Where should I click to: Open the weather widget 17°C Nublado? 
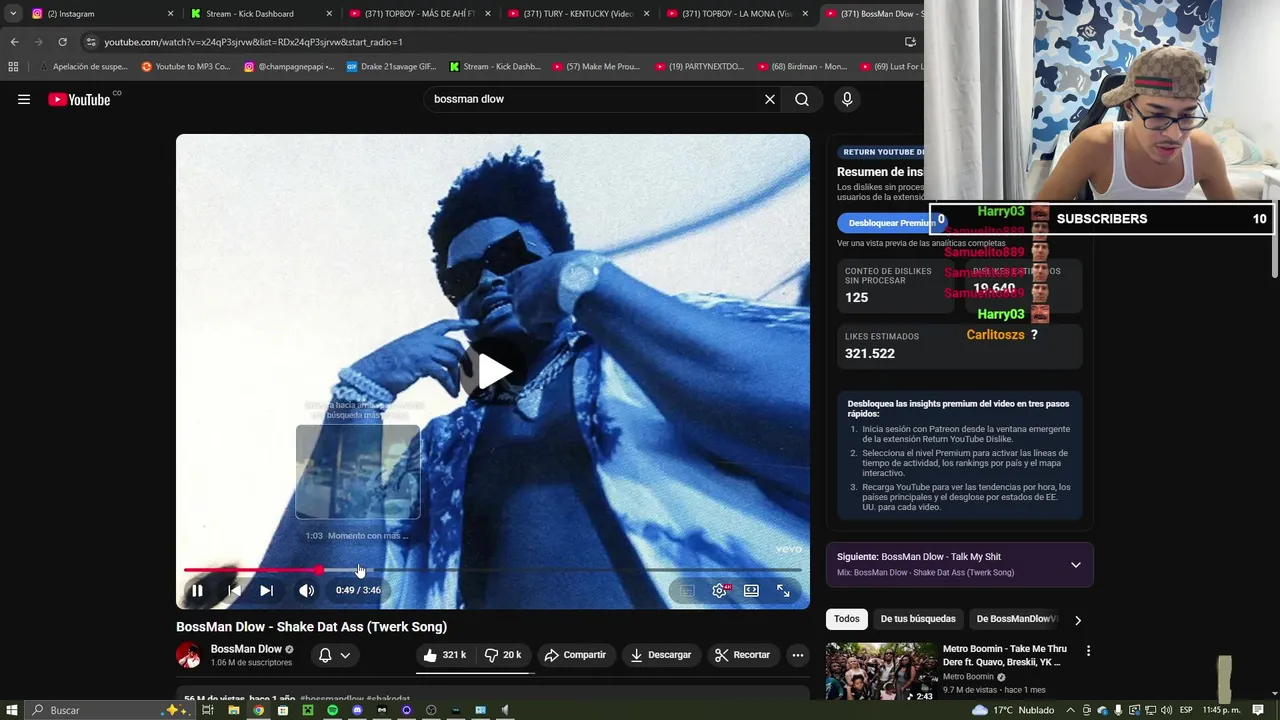click(x=1013, y=710)
